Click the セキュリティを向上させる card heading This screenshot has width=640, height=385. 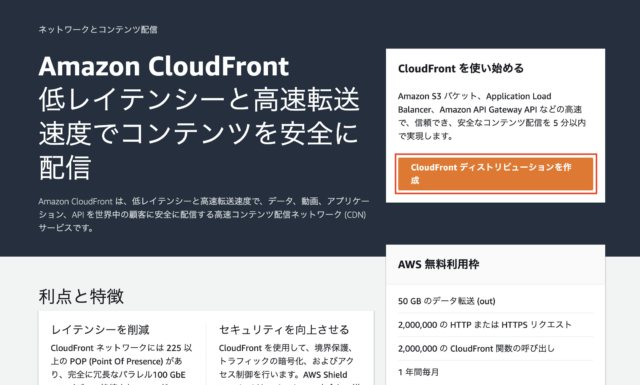tap(284, 329)
